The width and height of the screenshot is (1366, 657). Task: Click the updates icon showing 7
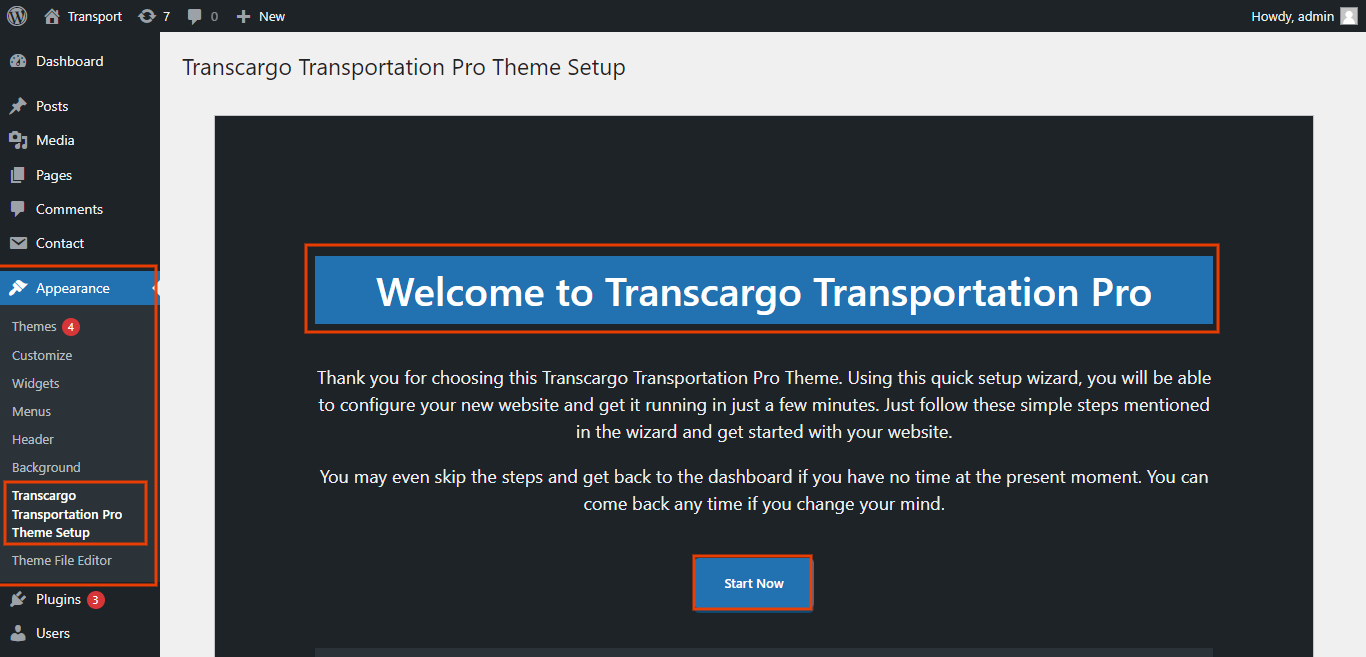[147, 16]
